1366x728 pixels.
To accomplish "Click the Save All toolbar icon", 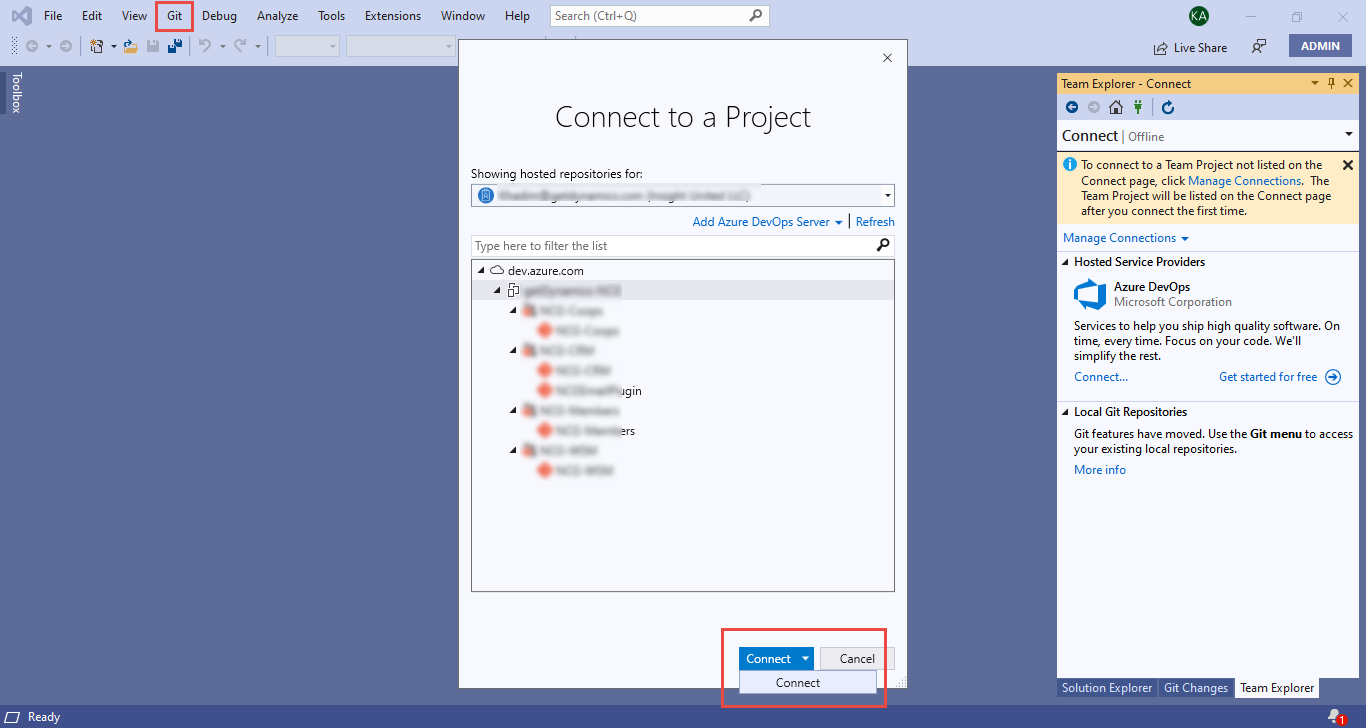I will click(175, 46).
